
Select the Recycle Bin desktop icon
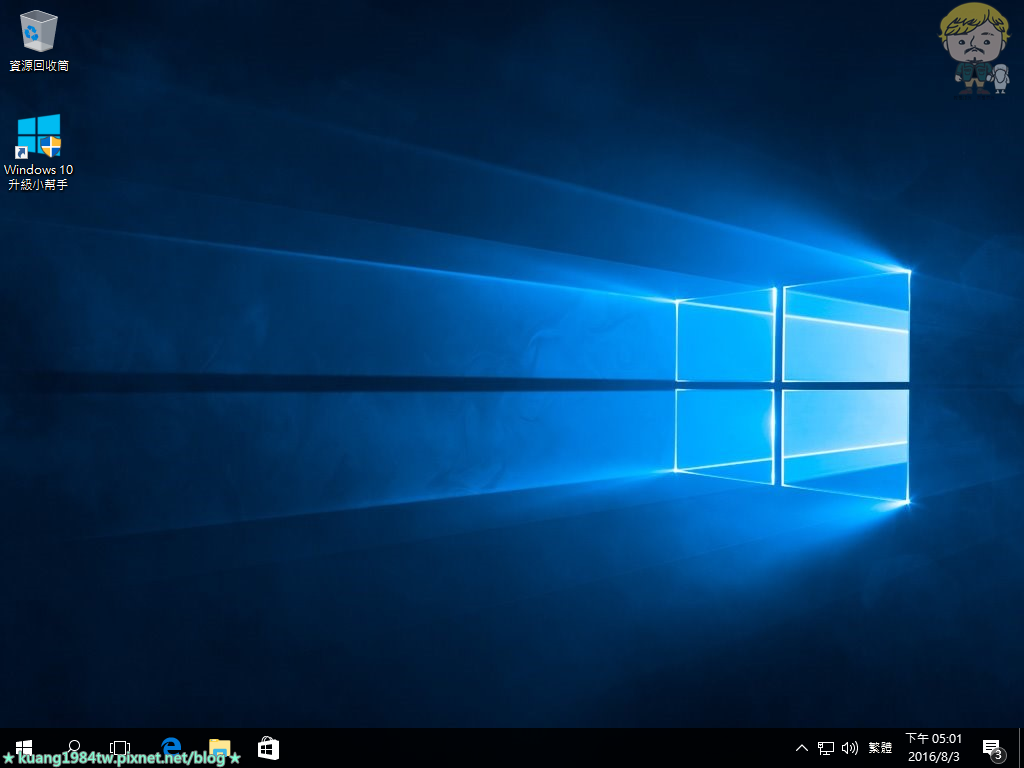click(39, 40)
